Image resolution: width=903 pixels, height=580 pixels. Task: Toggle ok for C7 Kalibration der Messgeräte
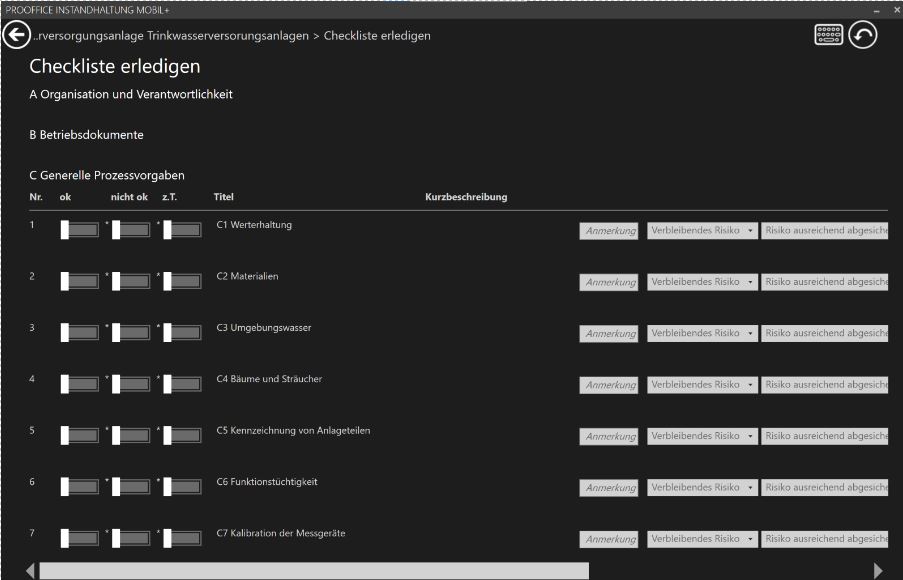coord(80,538)
